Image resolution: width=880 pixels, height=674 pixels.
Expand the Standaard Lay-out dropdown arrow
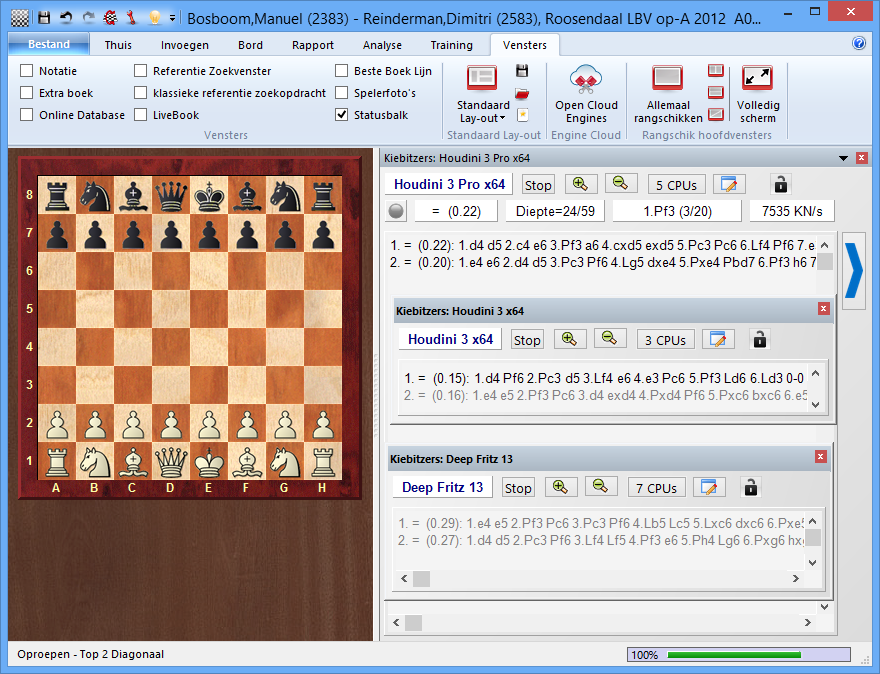pyautogui.click(x=503, y=118)
